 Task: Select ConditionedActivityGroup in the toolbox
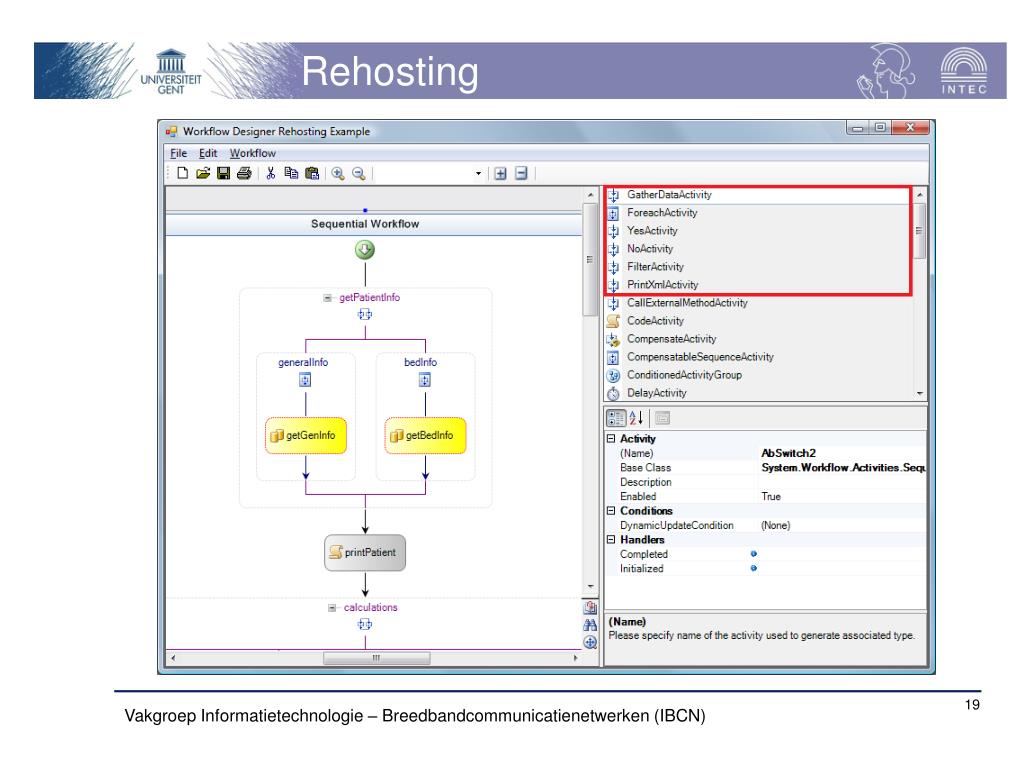(684, 375)
